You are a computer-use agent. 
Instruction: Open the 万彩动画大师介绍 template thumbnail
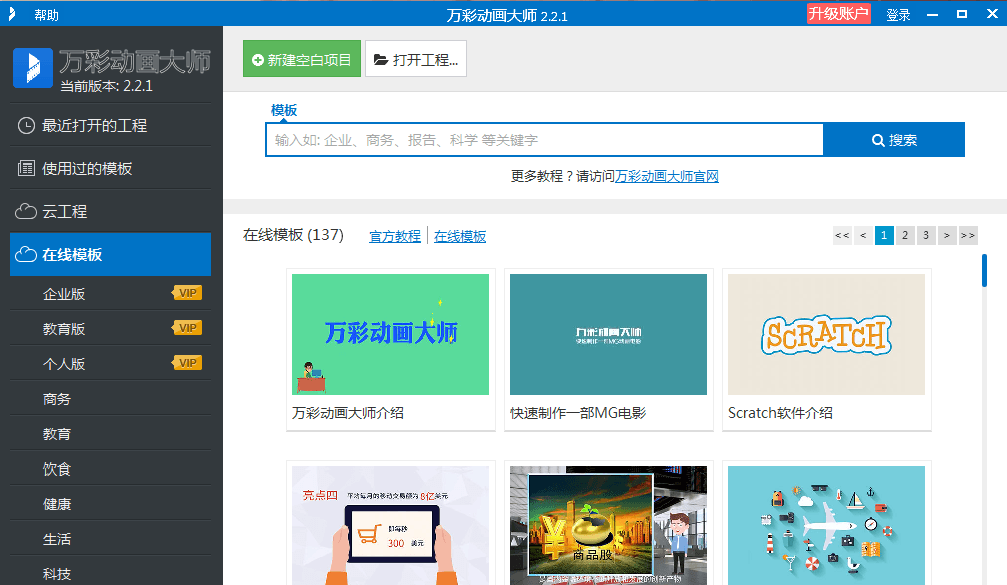tap(390, 334)
